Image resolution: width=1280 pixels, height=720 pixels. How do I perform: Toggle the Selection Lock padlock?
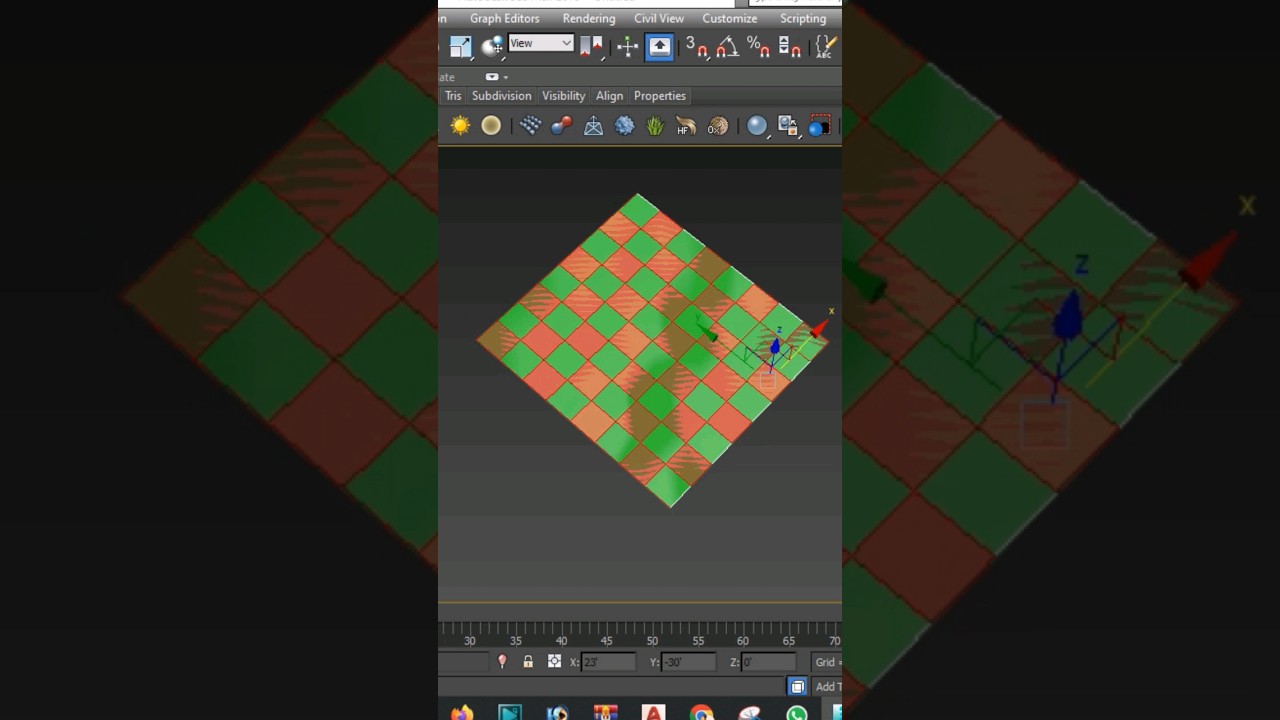(528, 662)
